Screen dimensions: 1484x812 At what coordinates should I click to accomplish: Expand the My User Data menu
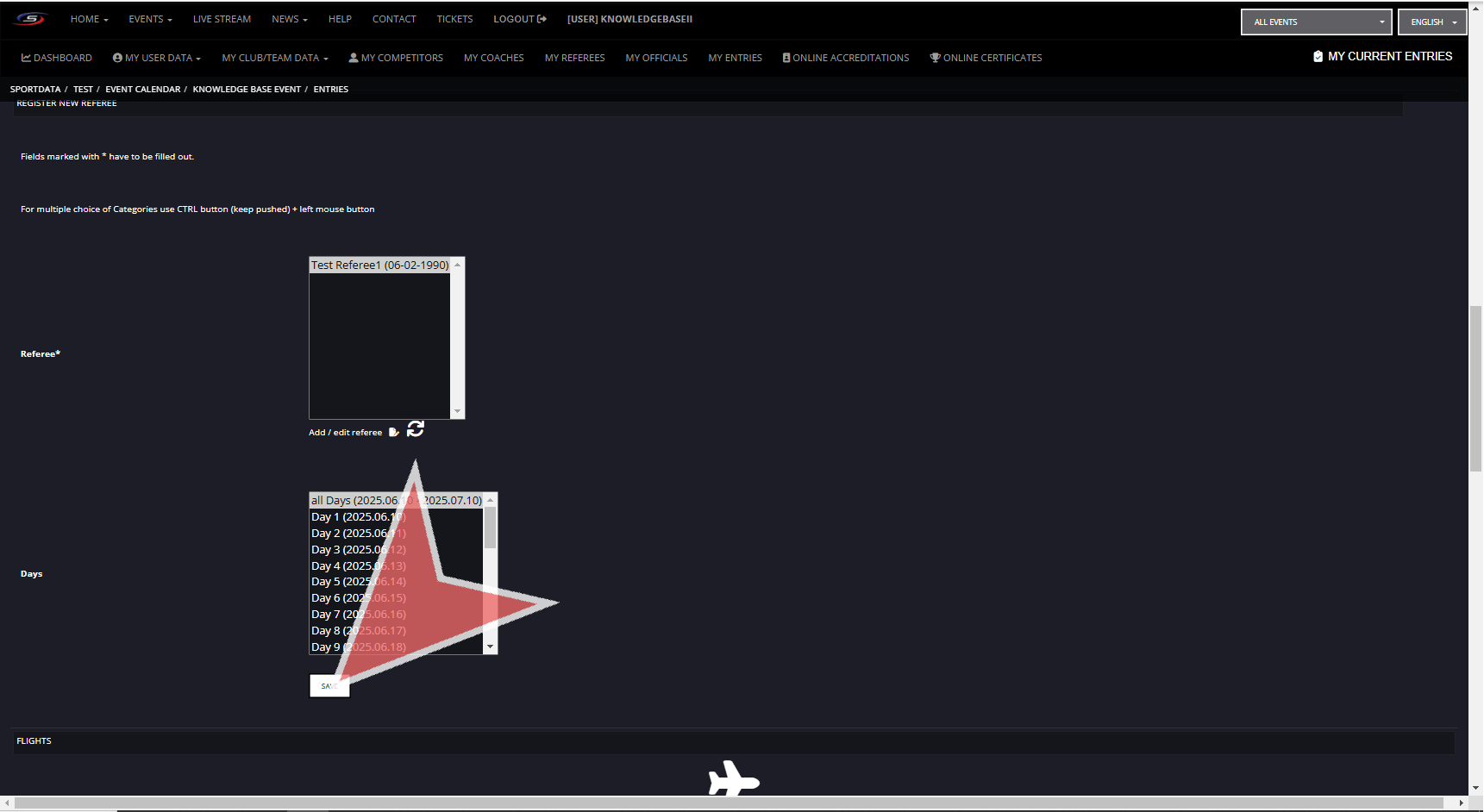tap(156, 59)
